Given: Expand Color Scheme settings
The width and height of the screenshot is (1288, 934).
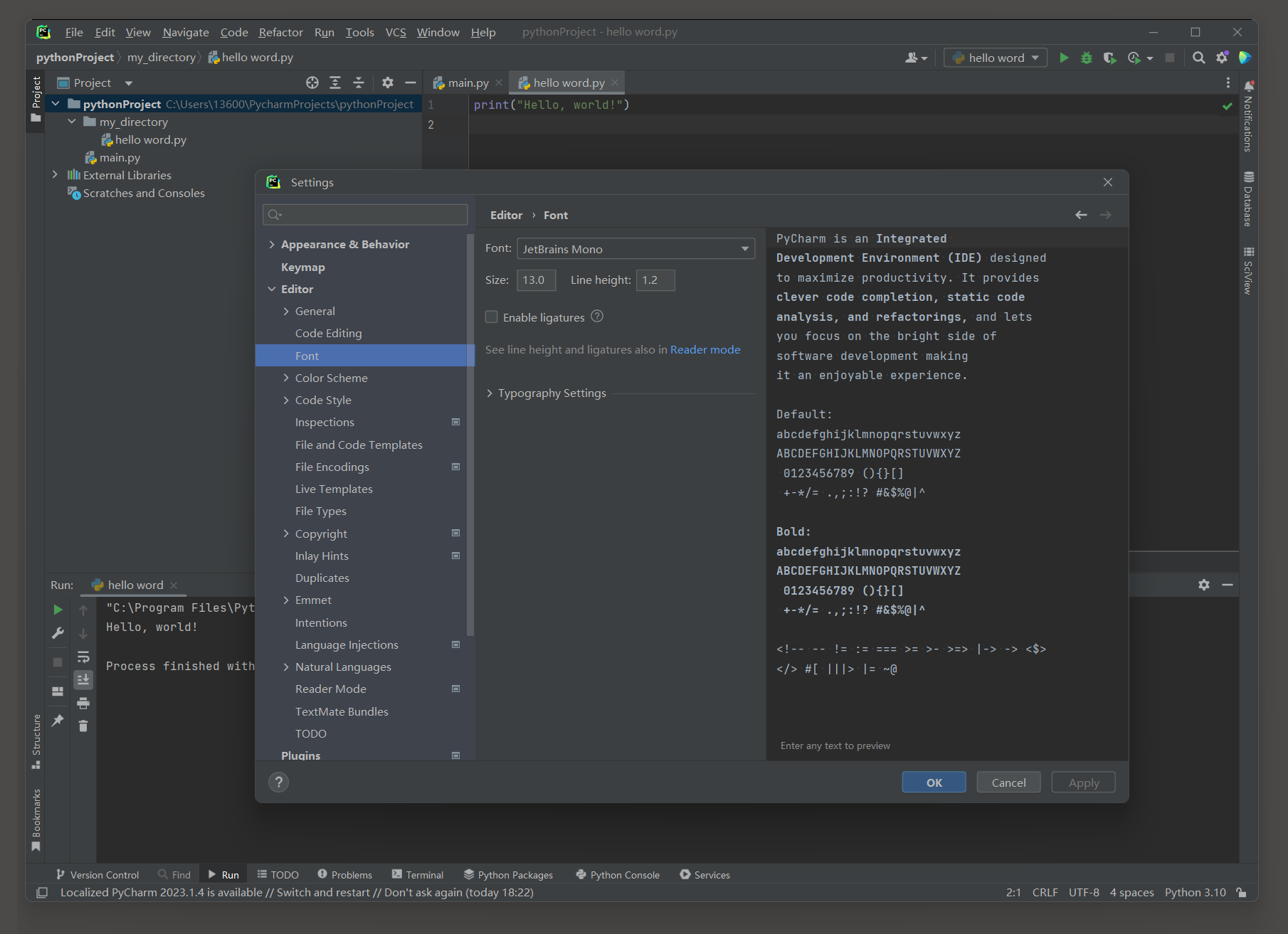Looking at the screenshot, I should [286, 378].
